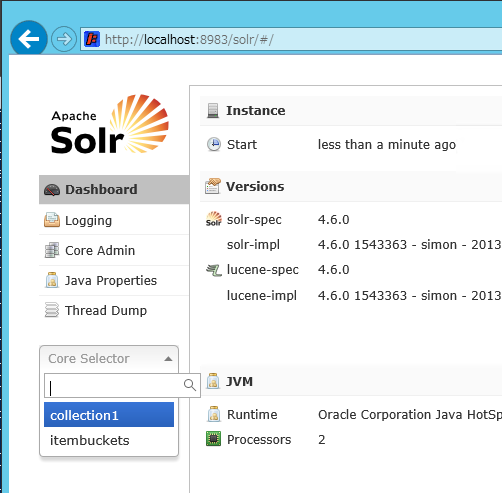The height and width of the screenshot is (493, 502).
Task: Click the Oracle Corporation Java runtime value
Action: (410, 415)
